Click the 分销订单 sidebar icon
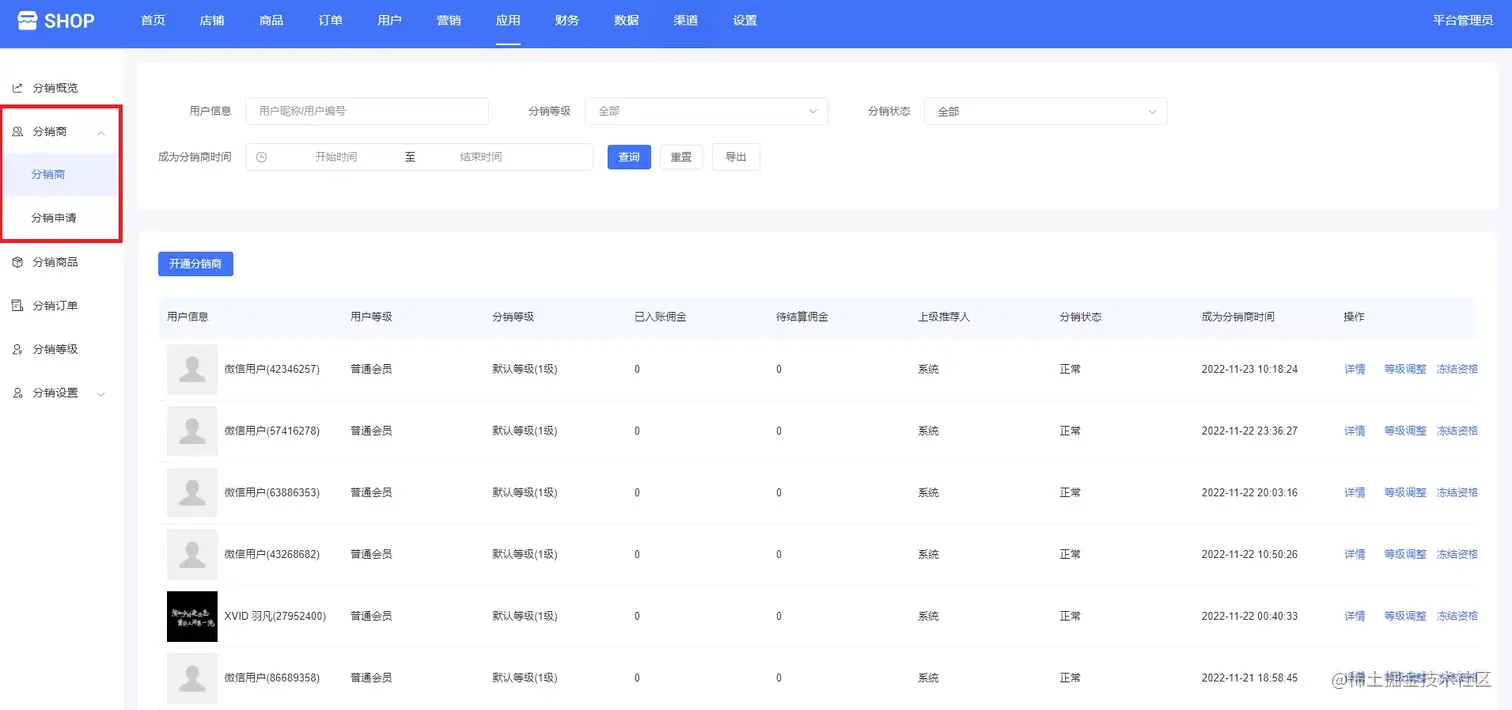 pos(17,305)
